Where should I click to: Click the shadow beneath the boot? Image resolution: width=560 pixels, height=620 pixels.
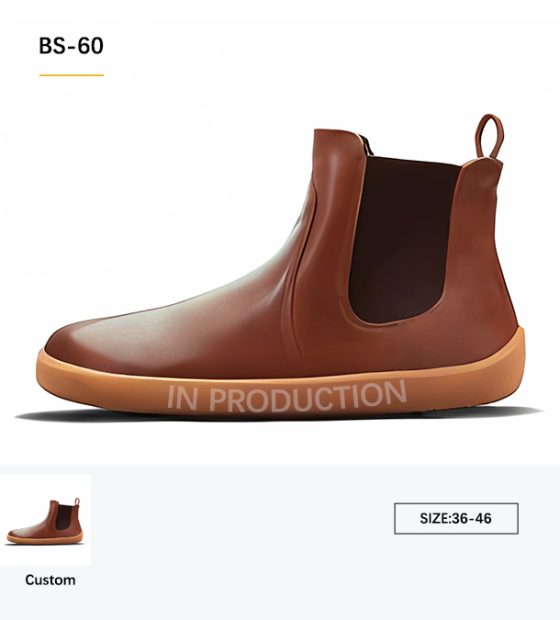click(x=277, y=417)
